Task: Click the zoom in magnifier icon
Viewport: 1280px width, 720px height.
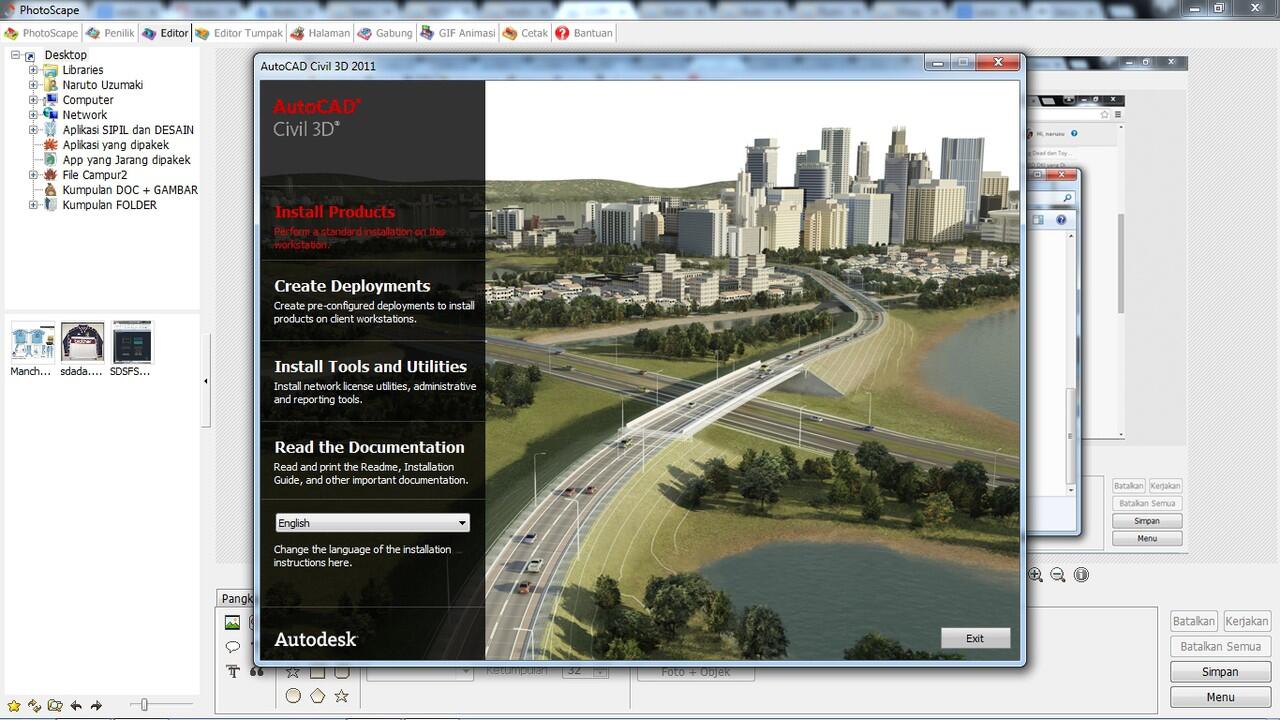Action: (x=1036, y=575)
